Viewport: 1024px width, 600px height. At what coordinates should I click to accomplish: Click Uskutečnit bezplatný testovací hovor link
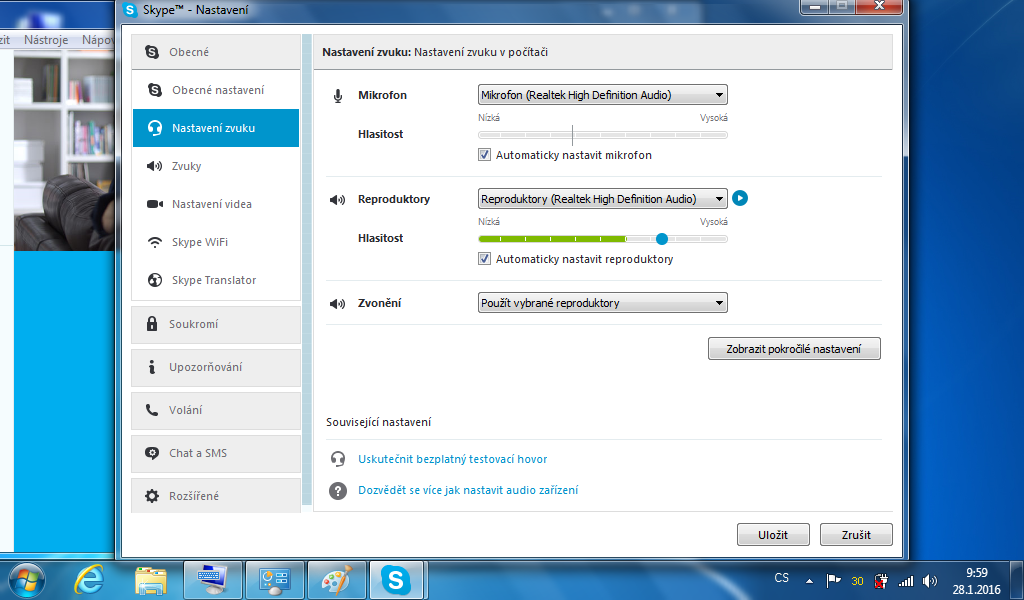(x=453, y=459)
